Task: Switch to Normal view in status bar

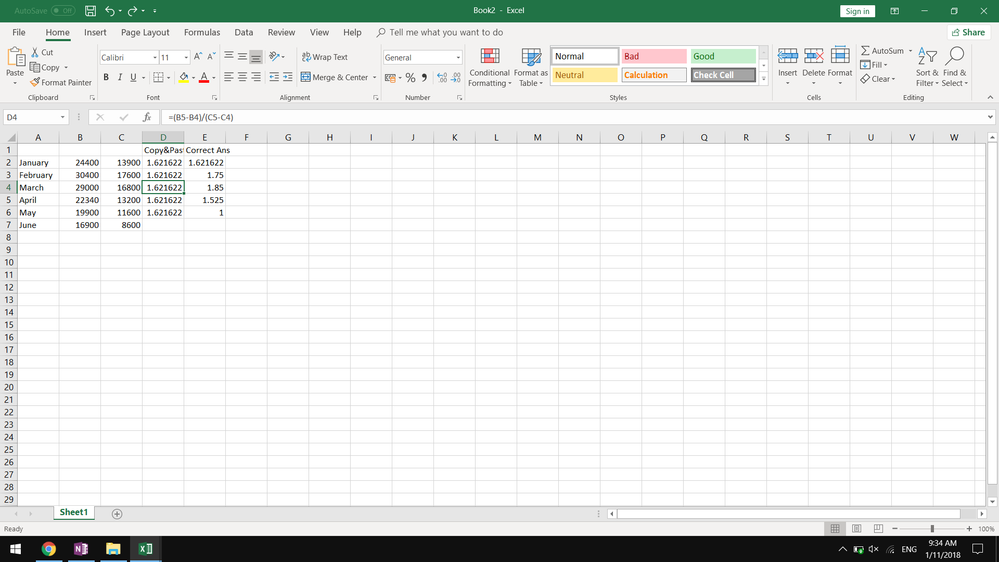Action: pyautogui.click(x=835, y=529)
